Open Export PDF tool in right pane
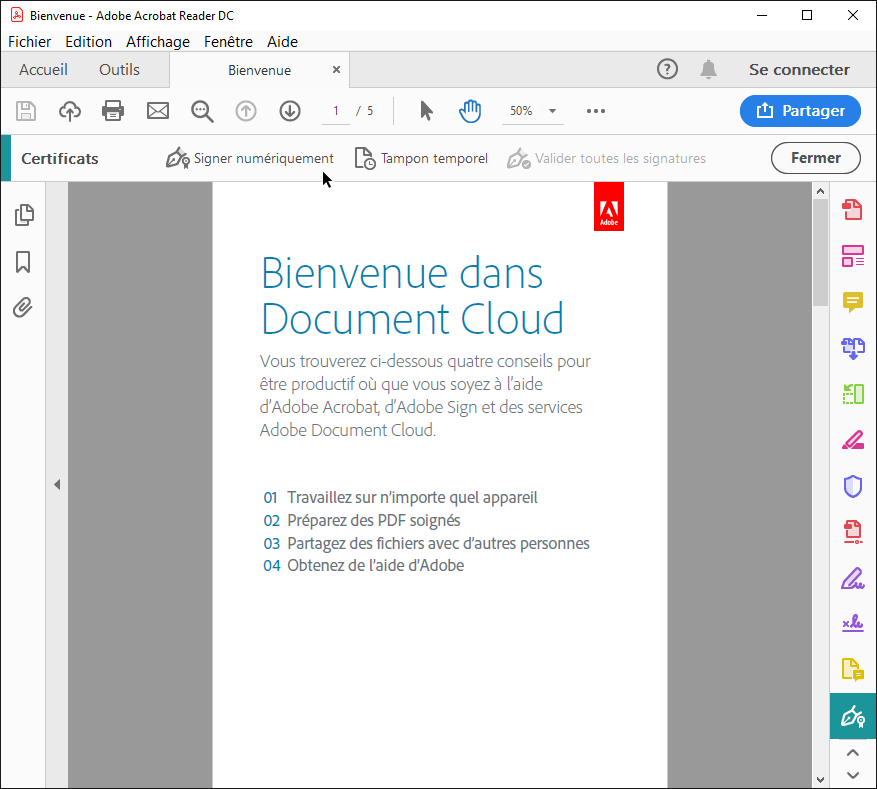 [x=852, y=210]
